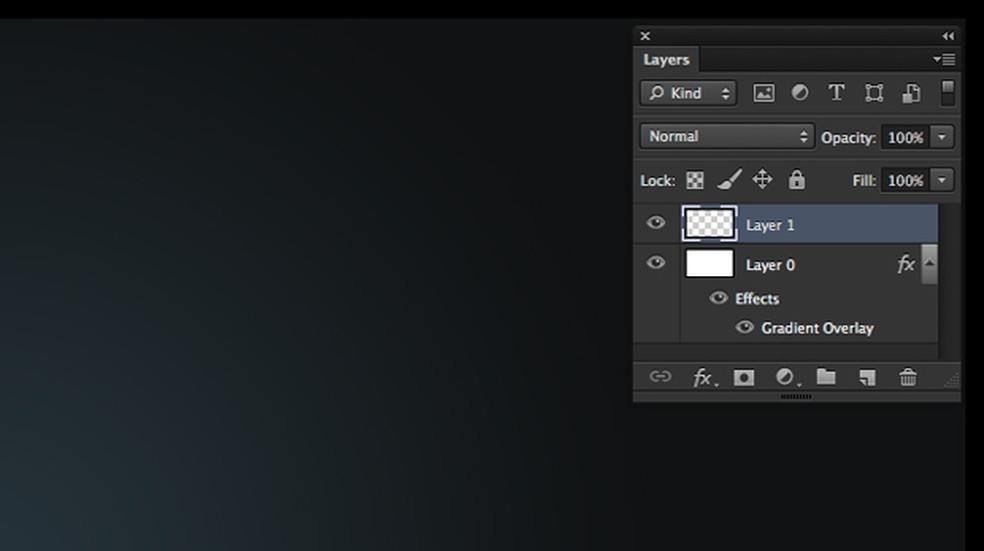Filter layers by shape layers icon
This screenshot has width=984, height=551.
pyautogui.click(x=874, y=93)
